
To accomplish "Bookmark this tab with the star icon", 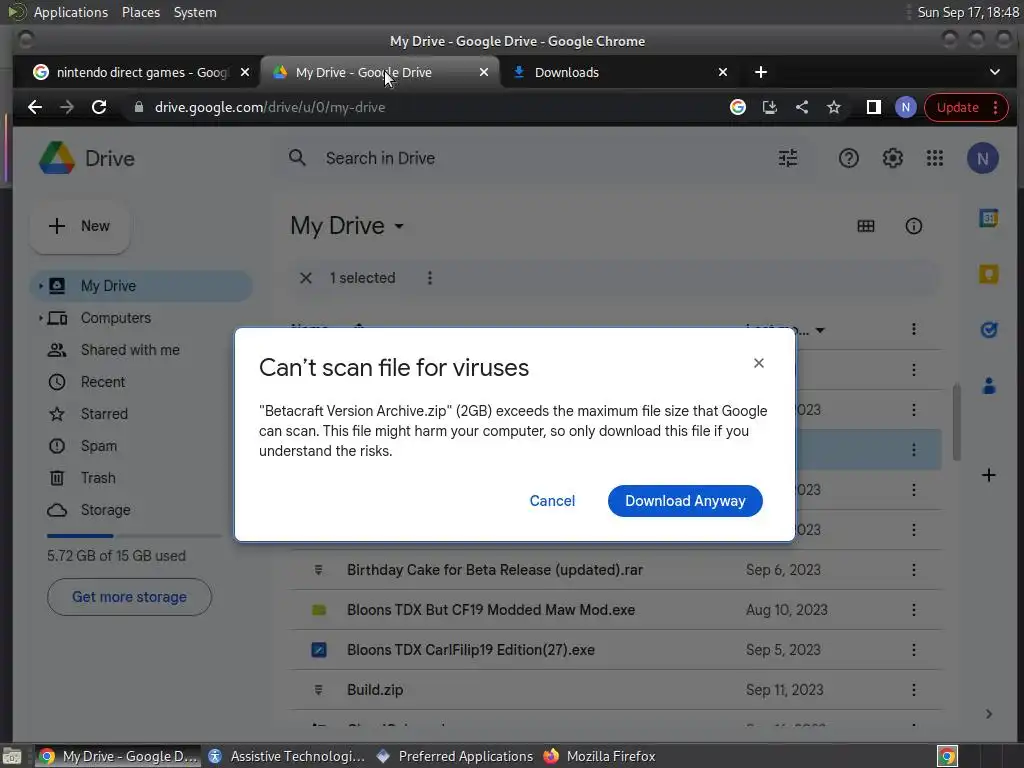I will (x=834, y=107).
